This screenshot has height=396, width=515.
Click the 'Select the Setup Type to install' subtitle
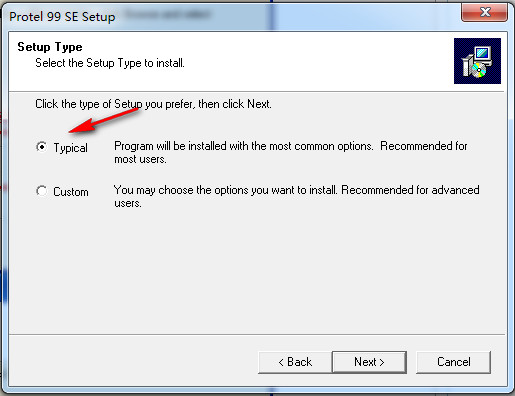point(110,63)
